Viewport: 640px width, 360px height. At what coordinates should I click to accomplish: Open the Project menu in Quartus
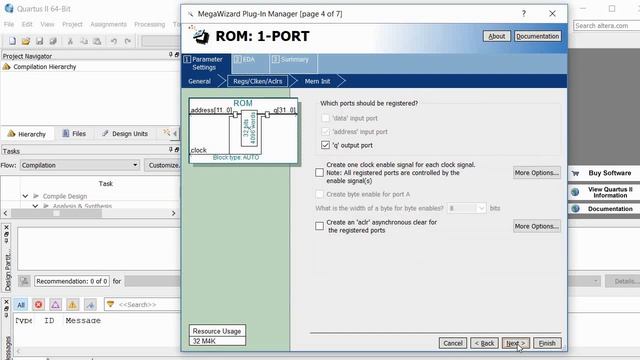pyautogui.click(x=72, y=24)
